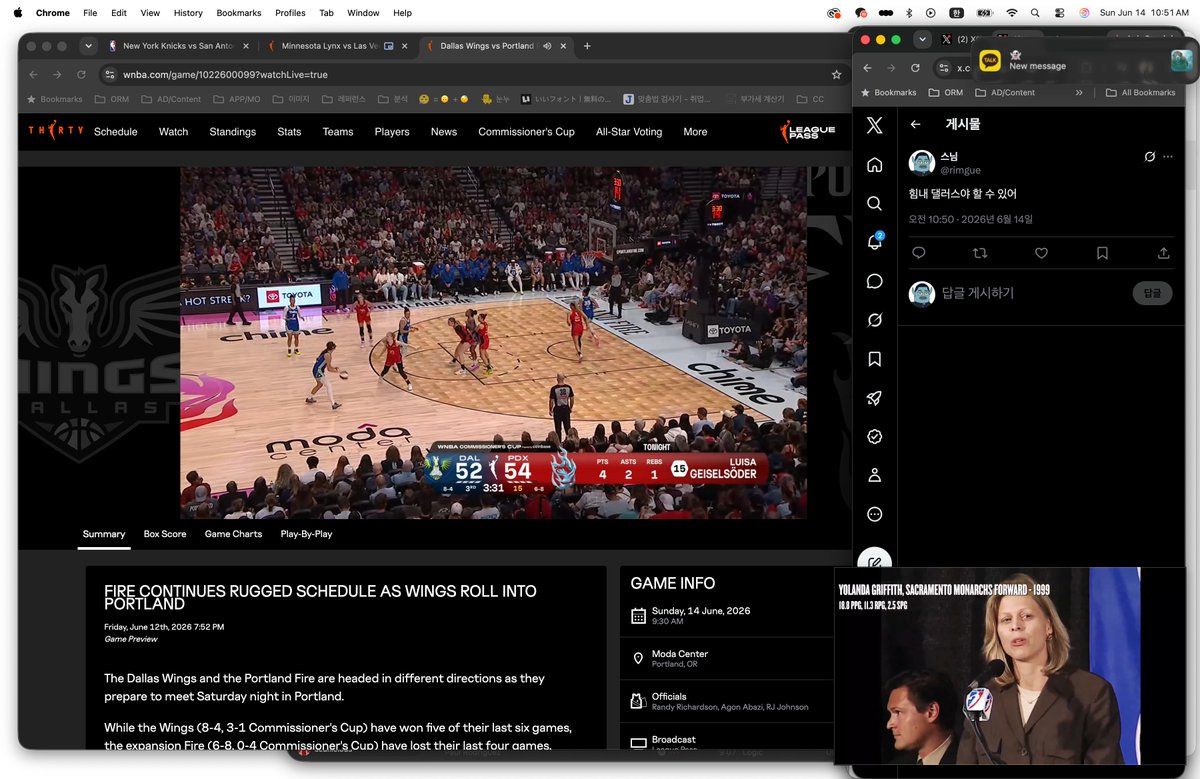Select the Game Charts tab
The image size is (1200, 779).
click(x=233, y=534)
